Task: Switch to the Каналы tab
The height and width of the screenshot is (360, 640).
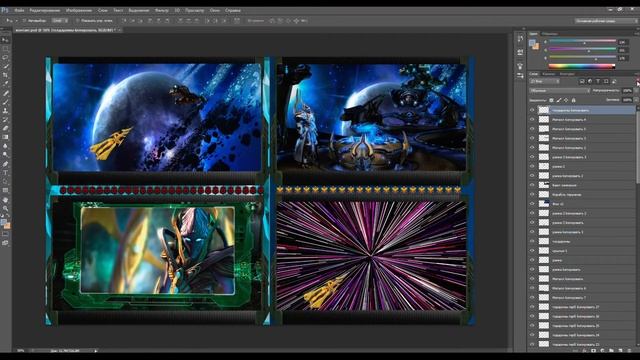Action: (549, 74)
